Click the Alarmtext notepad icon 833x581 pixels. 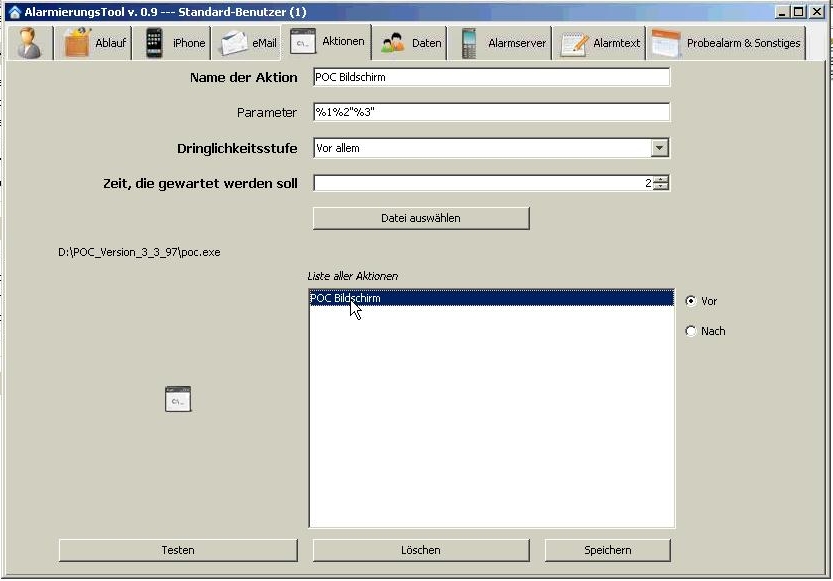(x=574, y=43)
